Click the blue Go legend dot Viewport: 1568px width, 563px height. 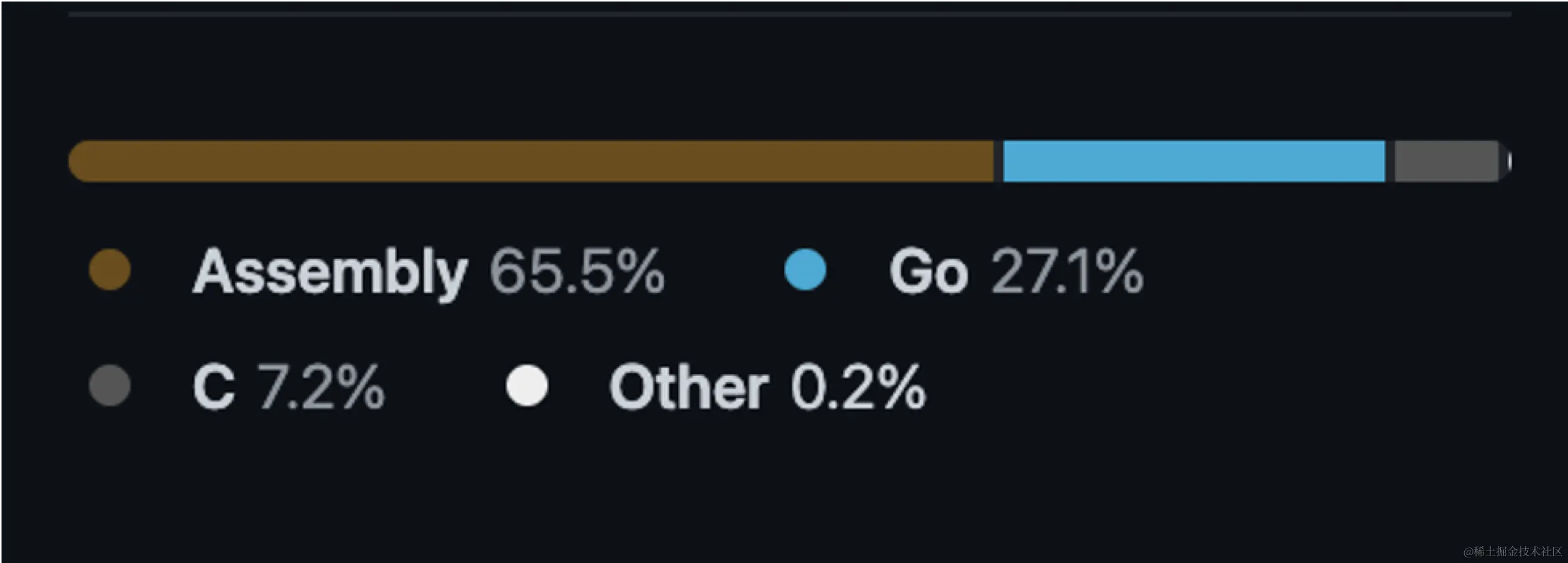coord(805,270)
